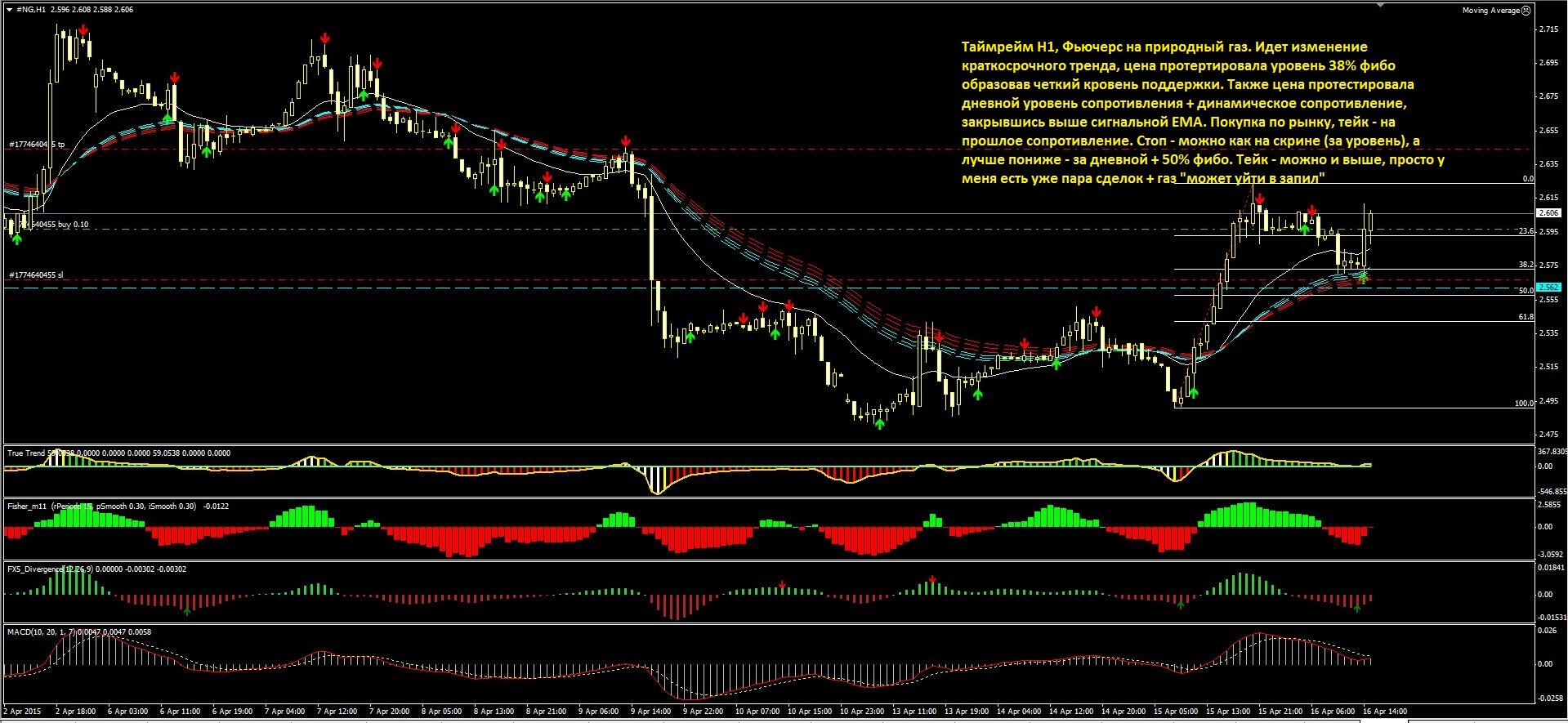Click the 2.475 price scale value
This screenshot has width=1568, height=723.
[x=1548, y=434]
